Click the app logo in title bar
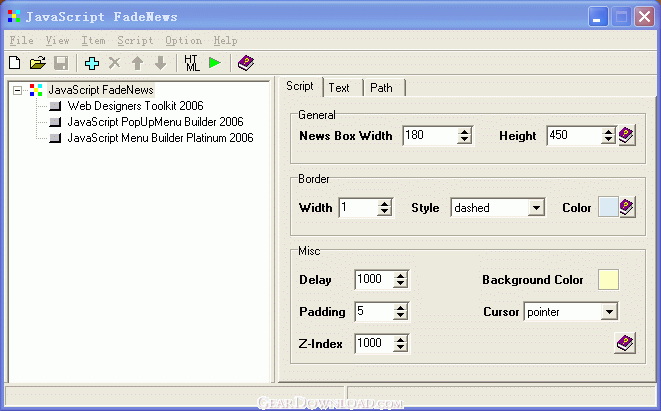The image size is (661, 411). pyautogui.click(x=14, y=16)
